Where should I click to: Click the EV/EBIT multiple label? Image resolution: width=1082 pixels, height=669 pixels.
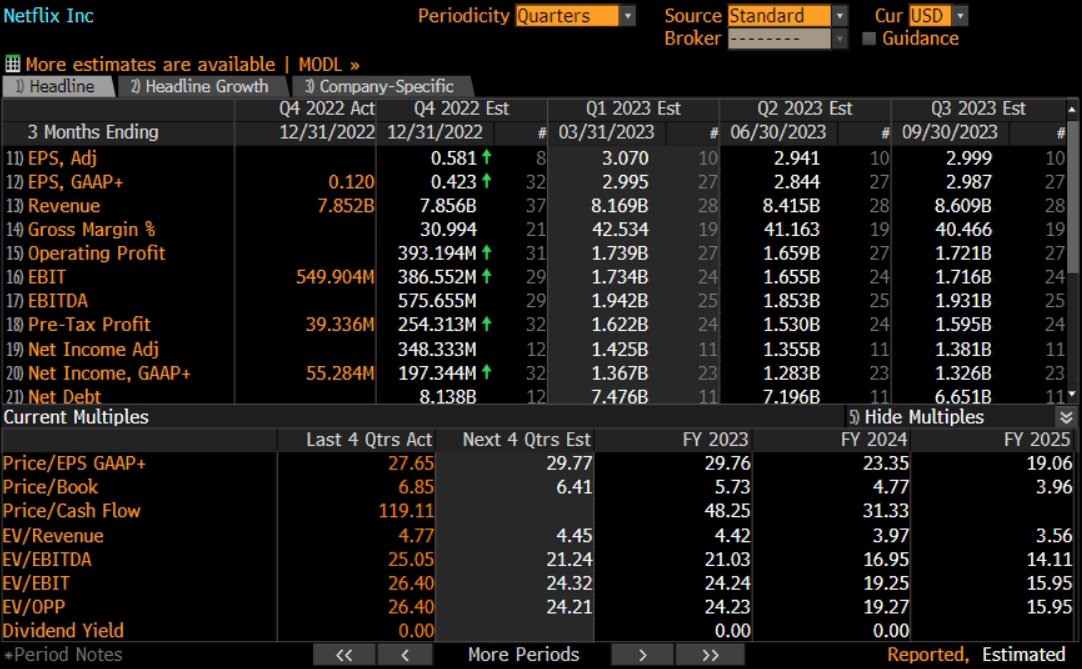[36, 583]
